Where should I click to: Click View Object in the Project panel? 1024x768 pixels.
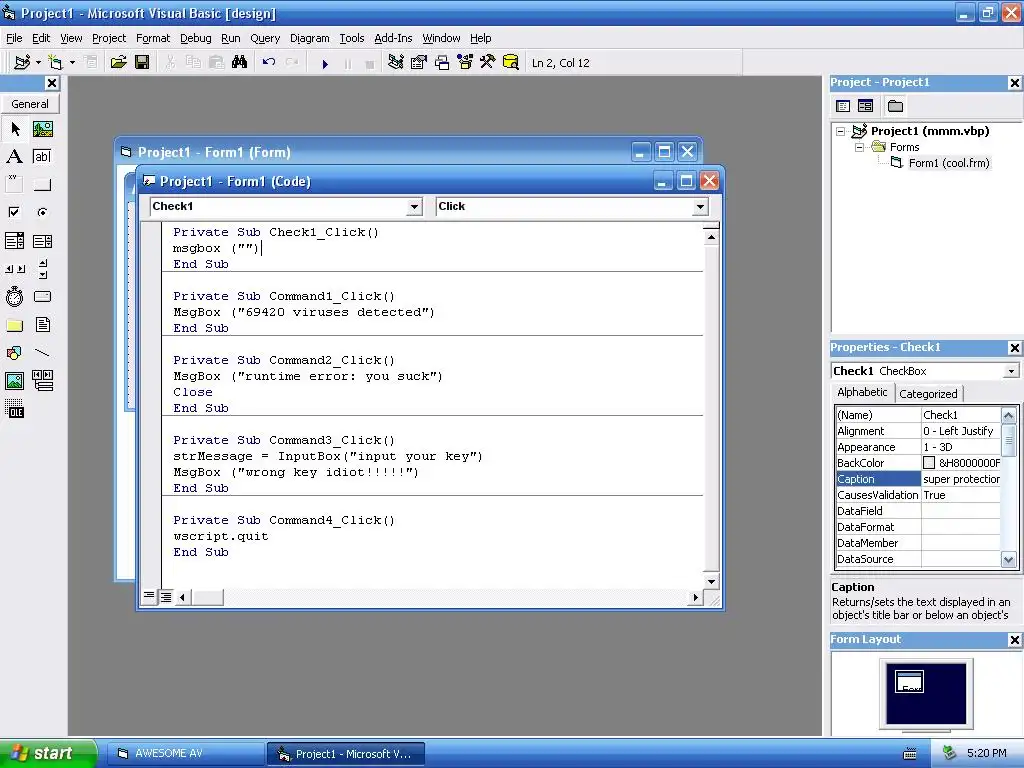865,106
